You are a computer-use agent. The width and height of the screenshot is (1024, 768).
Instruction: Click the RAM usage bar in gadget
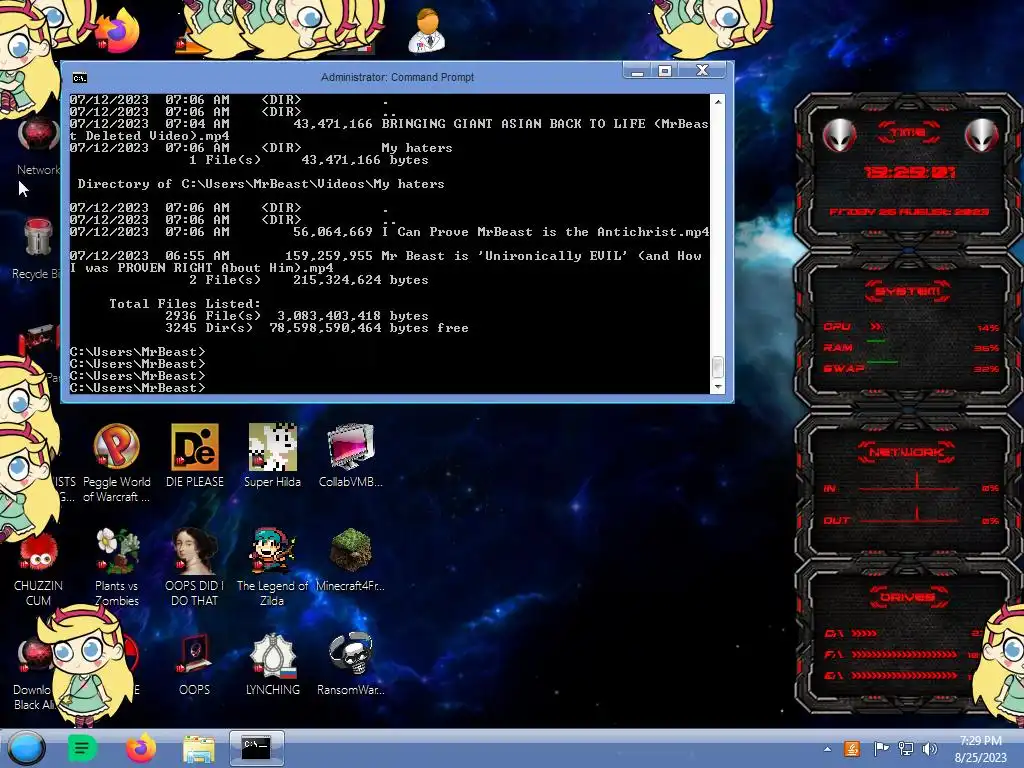(876, 341)
